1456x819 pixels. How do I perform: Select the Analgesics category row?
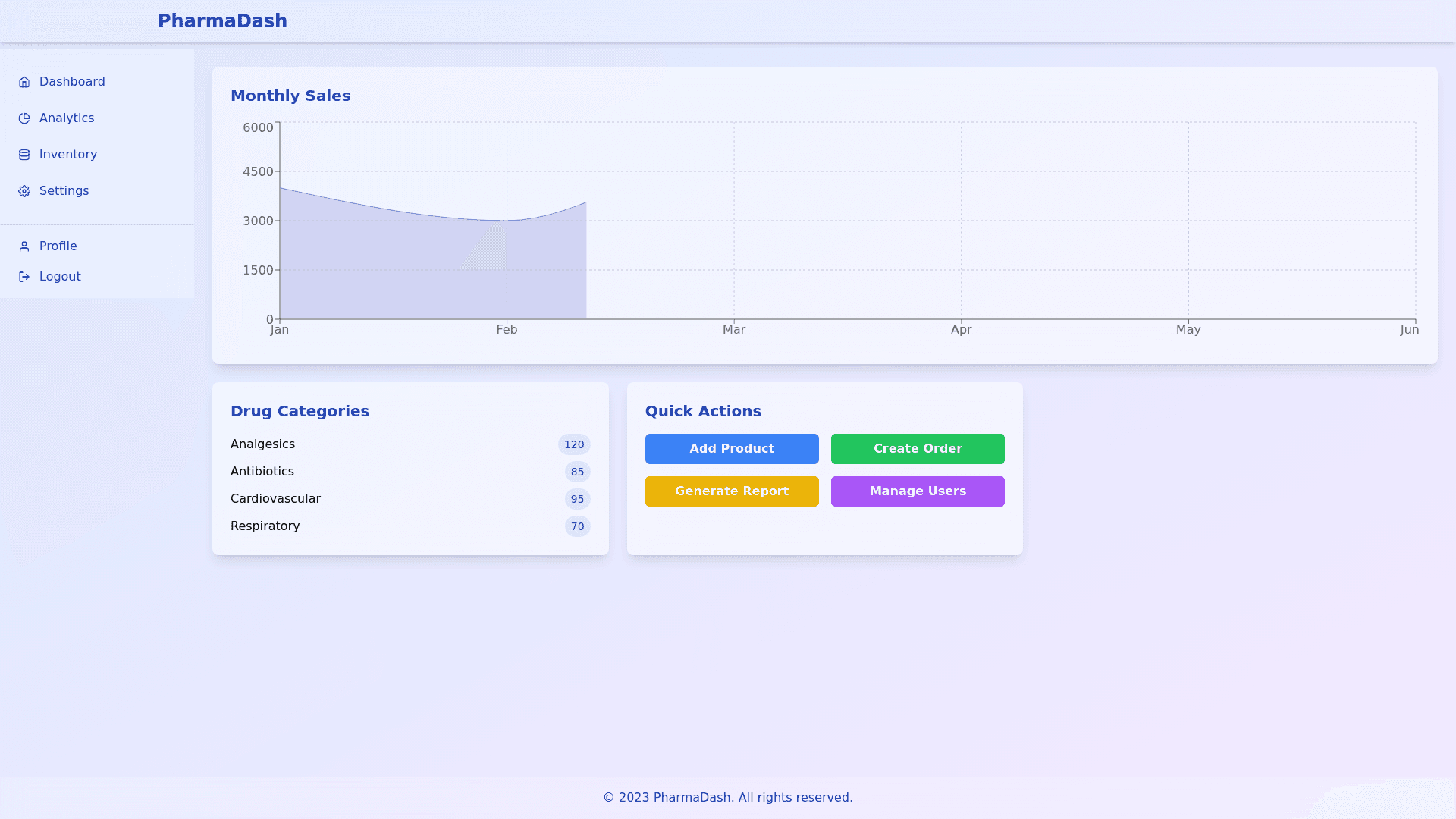(x=262, y=444)
